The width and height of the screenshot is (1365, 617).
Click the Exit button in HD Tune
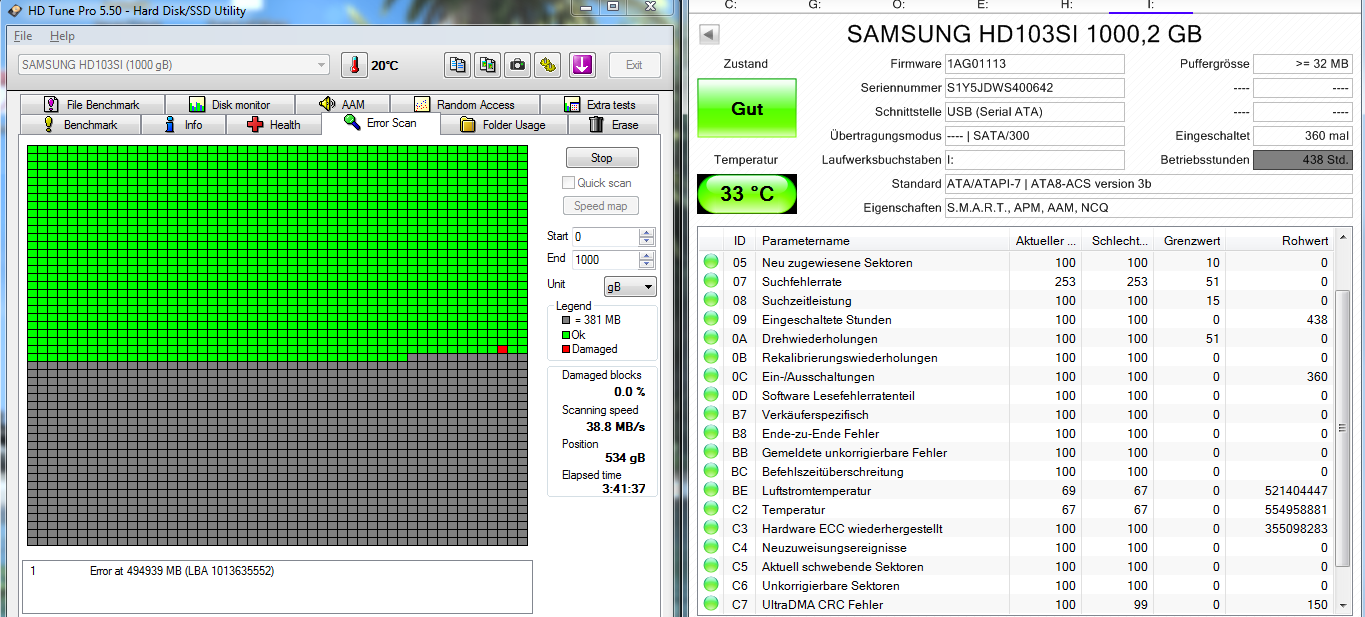pyautogui.click(x=634, y=65)
